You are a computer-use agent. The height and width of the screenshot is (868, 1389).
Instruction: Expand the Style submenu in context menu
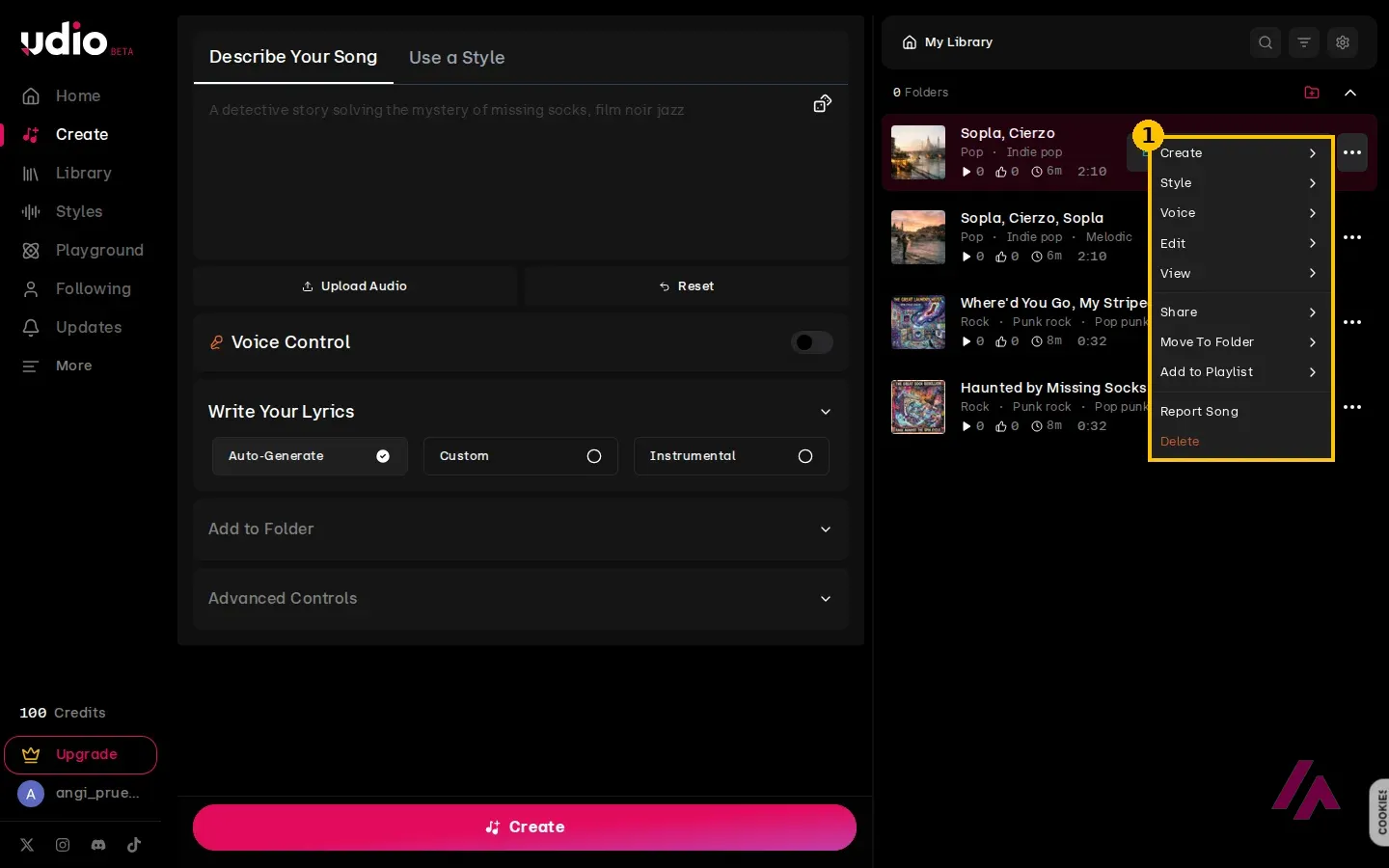tap(1240, 183)
